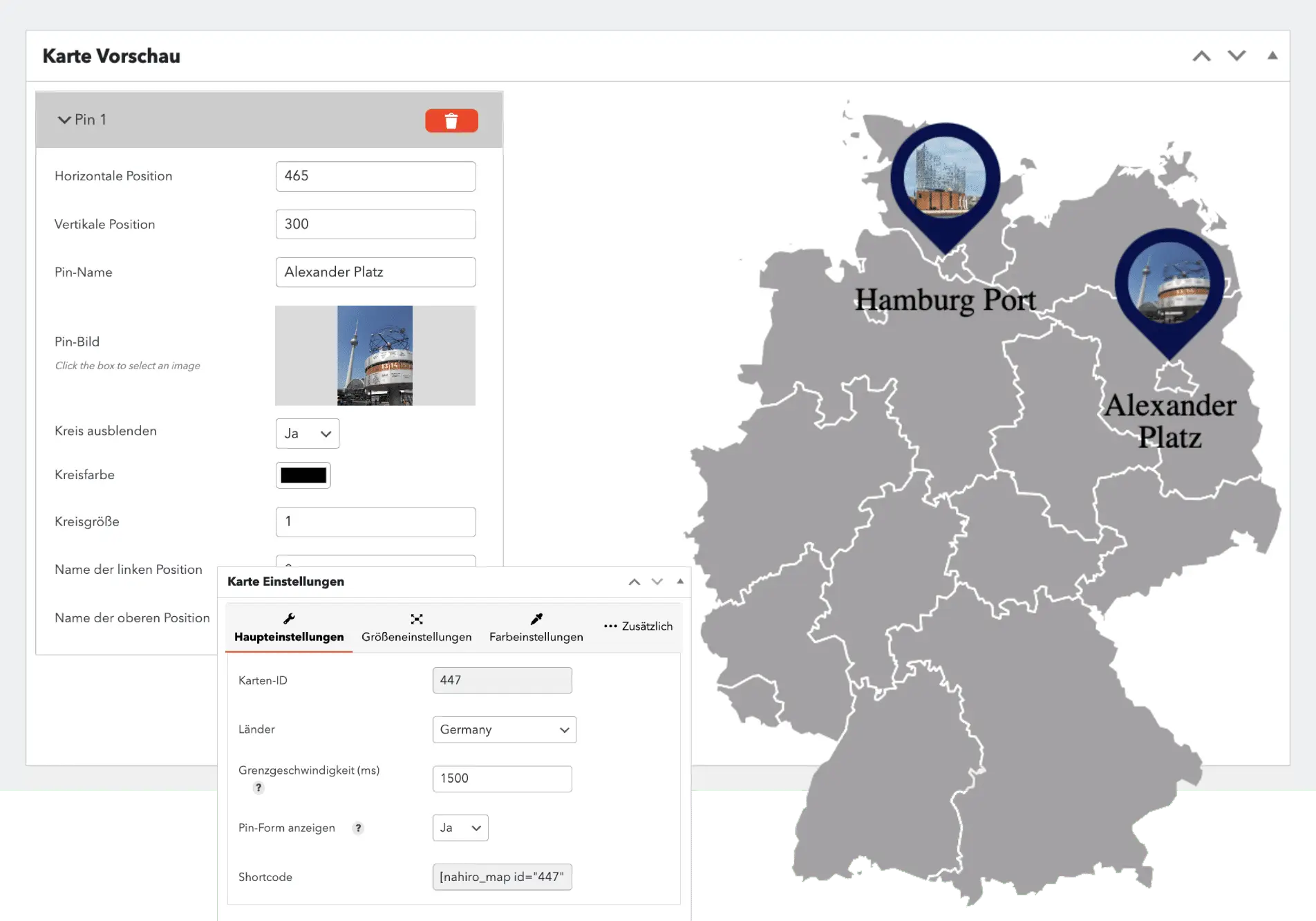Collapse the Pin 1 section
This screenshot has height=921, width=1316.
[65, 120]
